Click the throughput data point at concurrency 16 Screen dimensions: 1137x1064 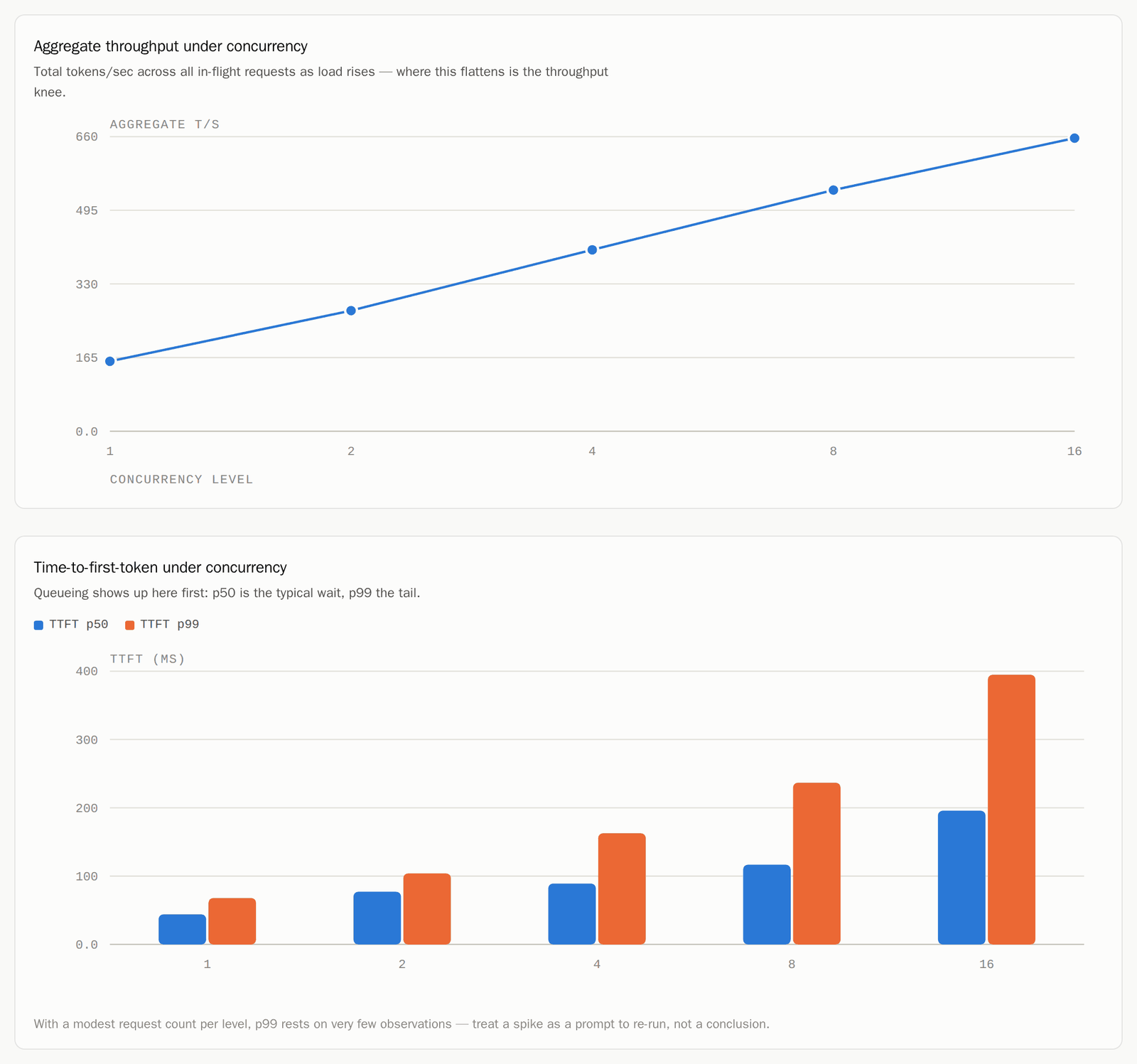1074,138
